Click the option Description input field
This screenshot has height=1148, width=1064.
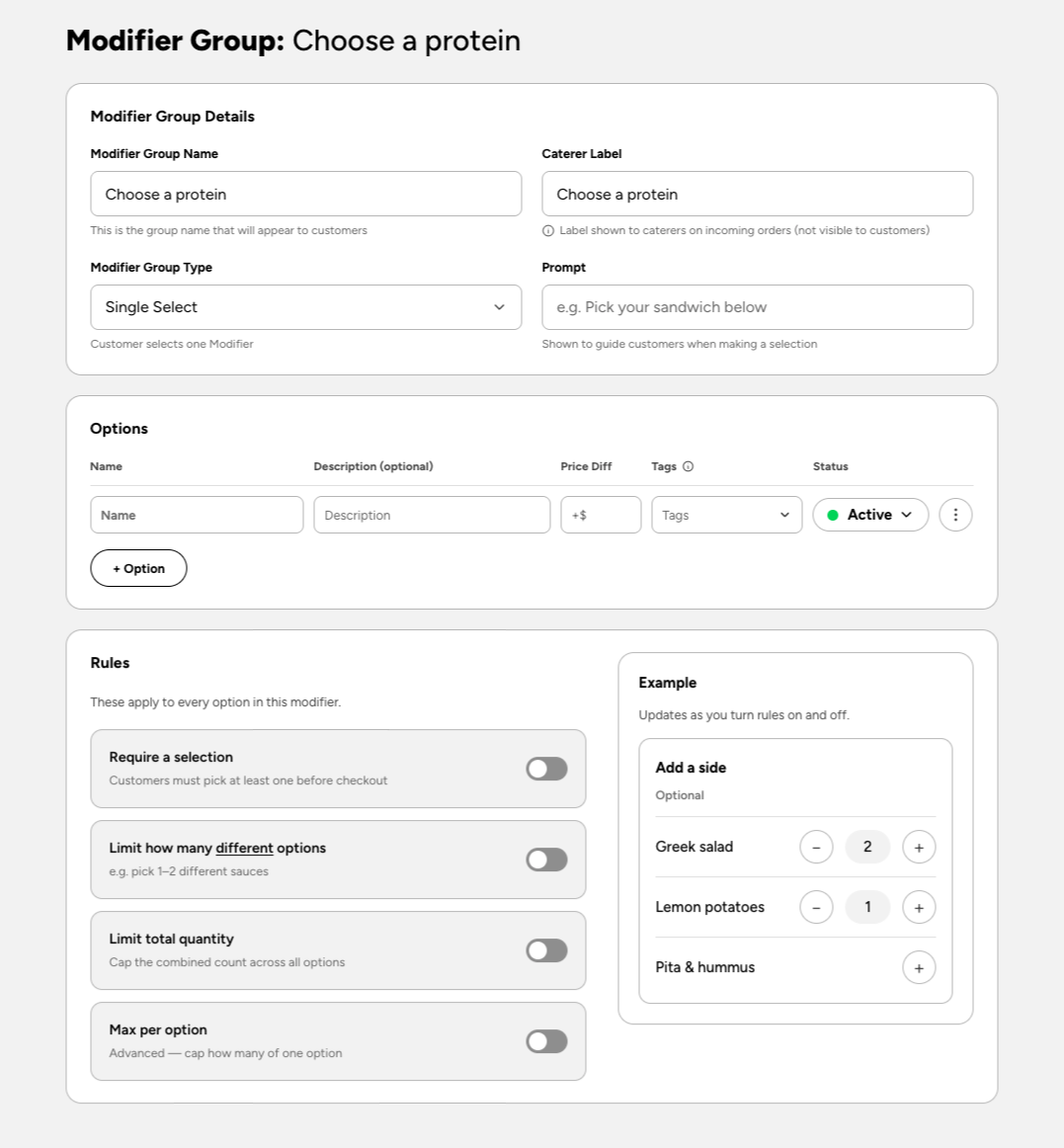click(432, 515)
